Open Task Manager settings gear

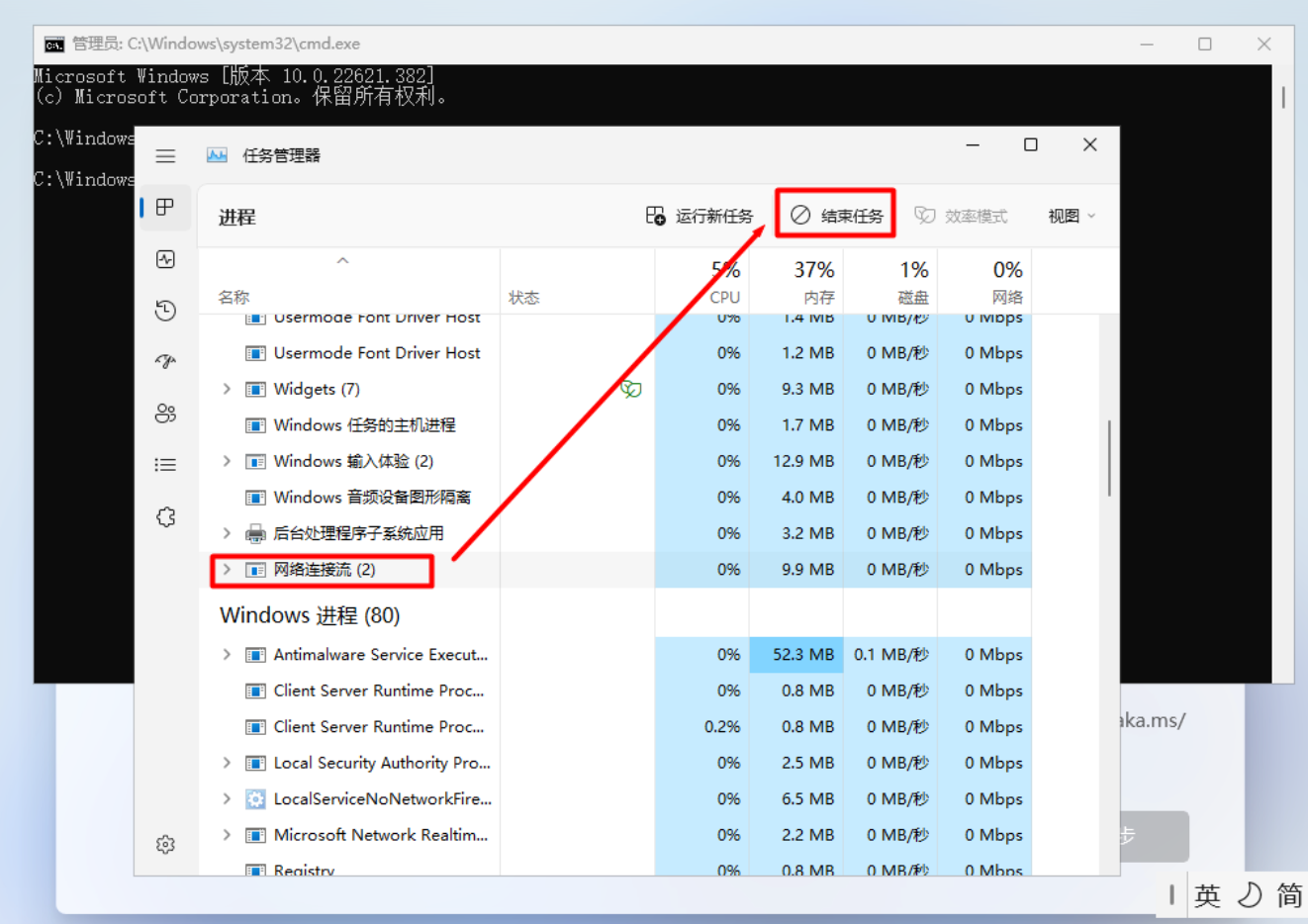pyautogui.click(x=165, y=844)
